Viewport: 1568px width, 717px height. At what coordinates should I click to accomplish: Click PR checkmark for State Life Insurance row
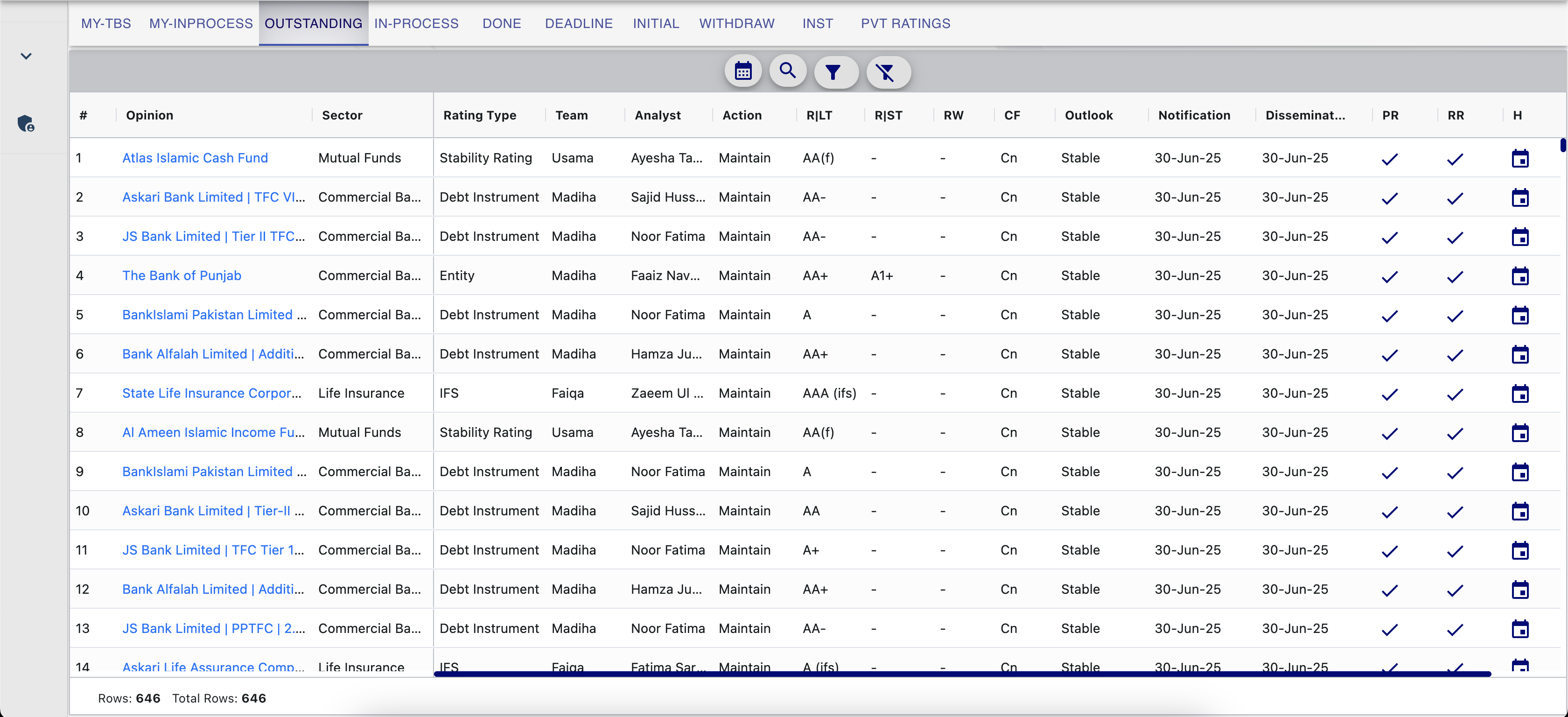click(x=1390, y=394)
